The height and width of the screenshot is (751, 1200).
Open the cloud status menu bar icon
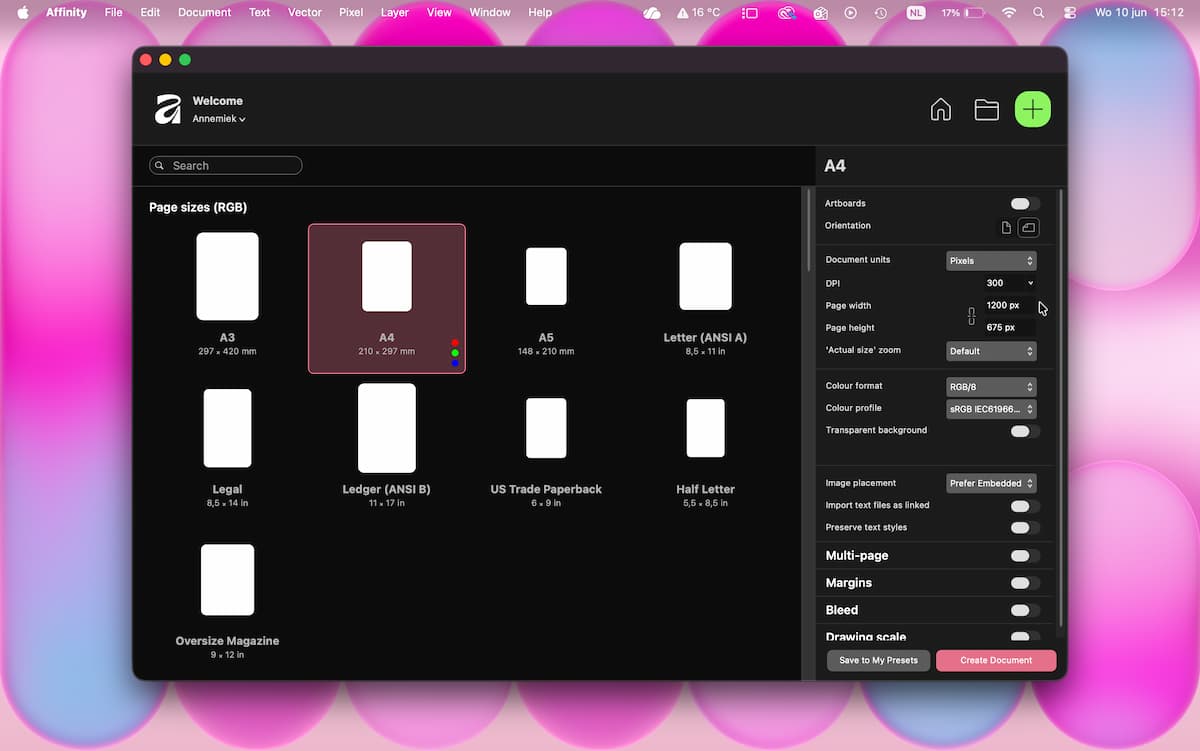(652, 13)
